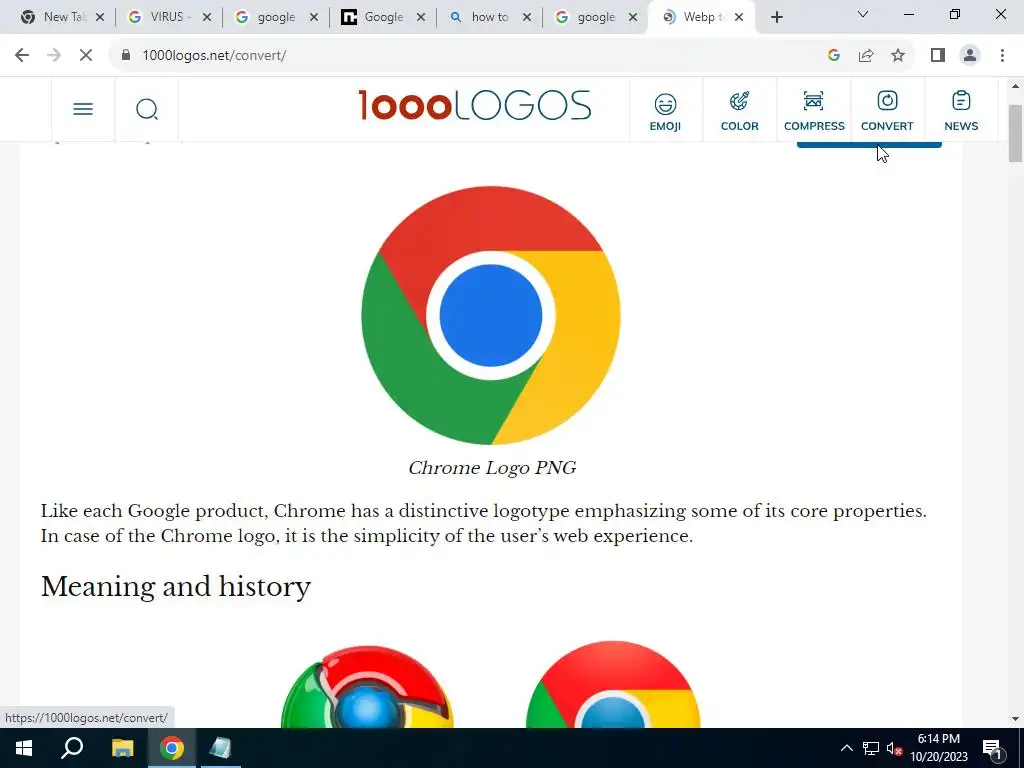Bookmark this page with the star

coord(898,56)
